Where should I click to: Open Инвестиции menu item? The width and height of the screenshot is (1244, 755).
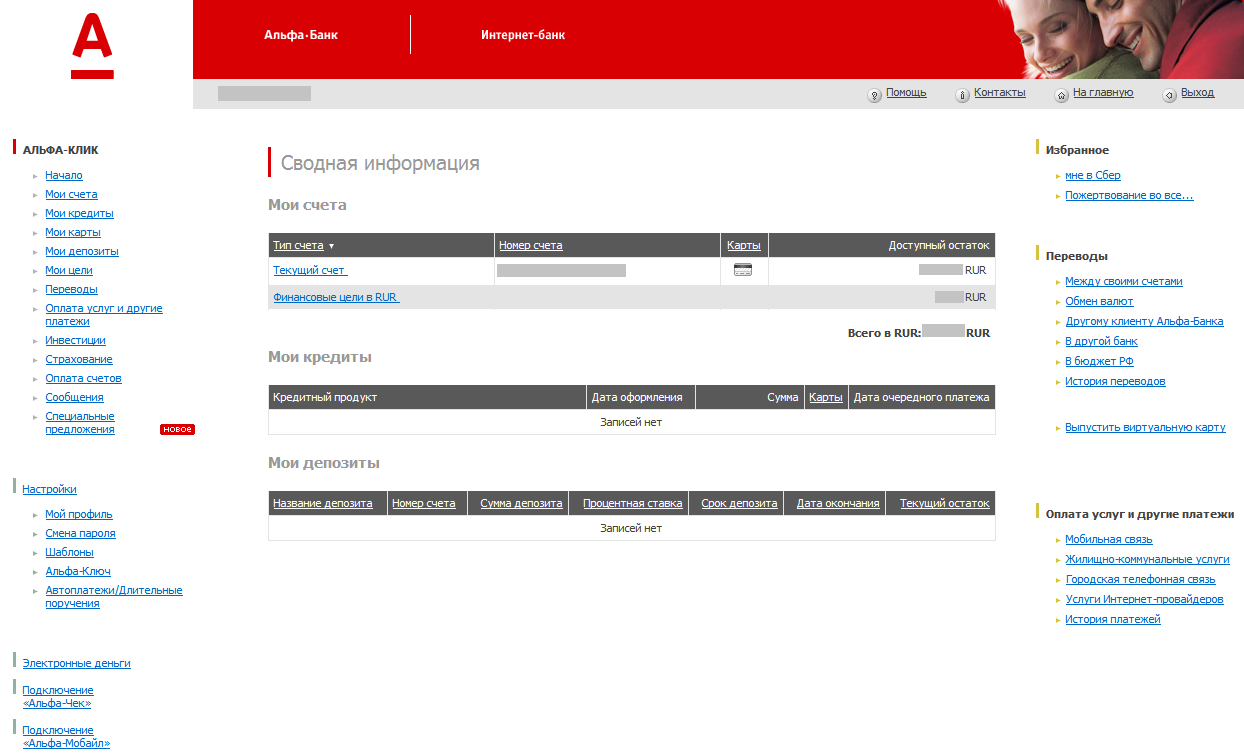point(75,340)
